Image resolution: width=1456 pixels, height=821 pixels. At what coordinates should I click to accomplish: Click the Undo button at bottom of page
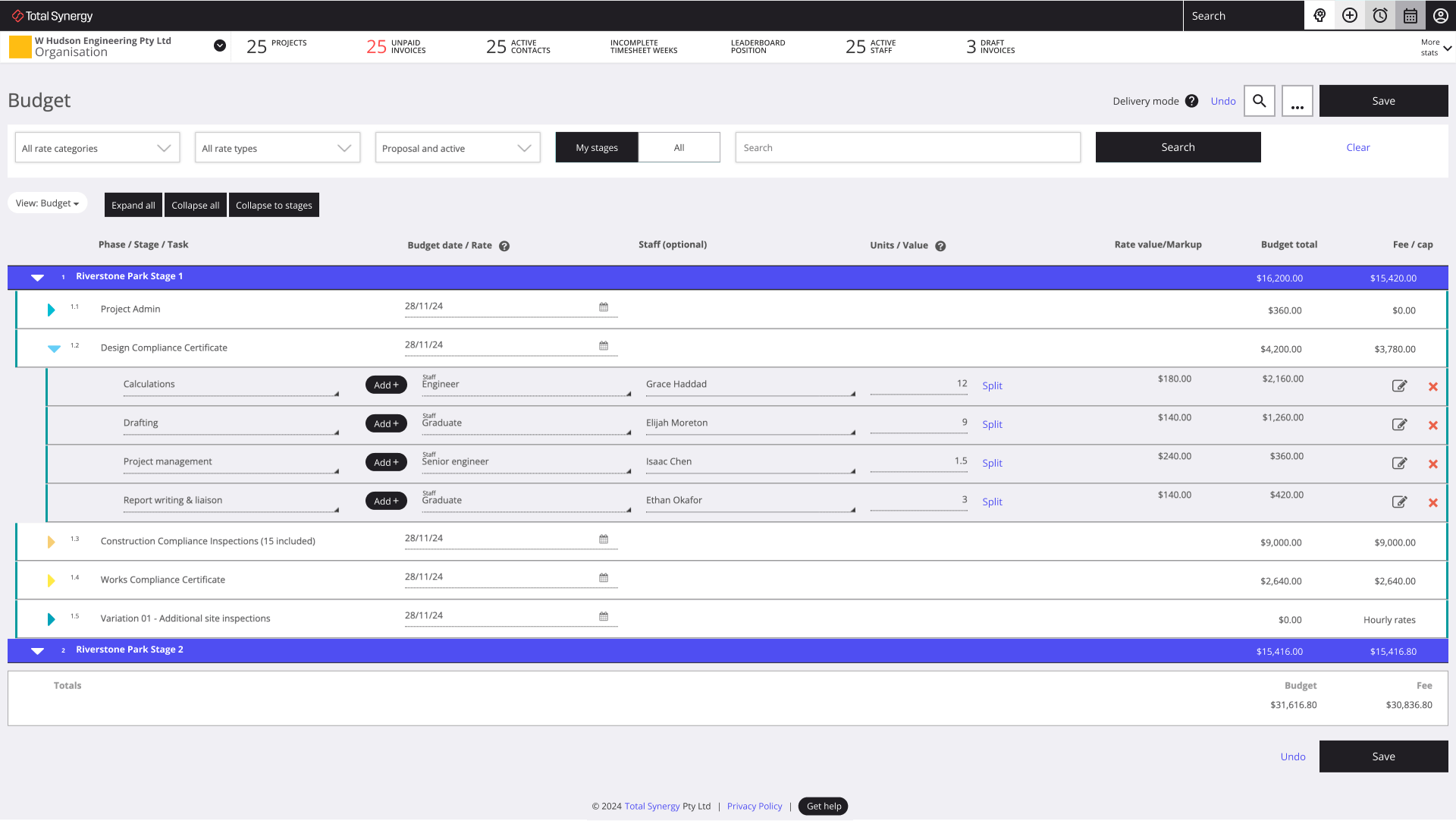pos(1292,756)
